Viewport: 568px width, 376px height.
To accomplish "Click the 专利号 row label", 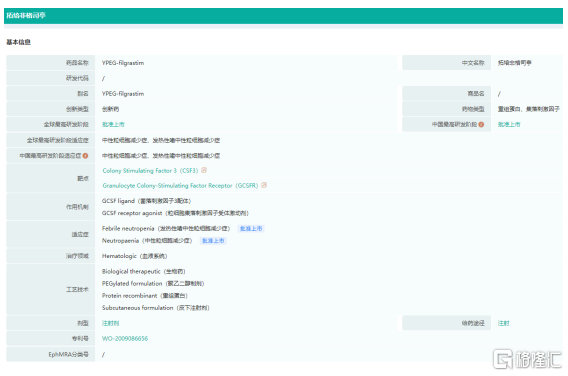I will 80,338.
